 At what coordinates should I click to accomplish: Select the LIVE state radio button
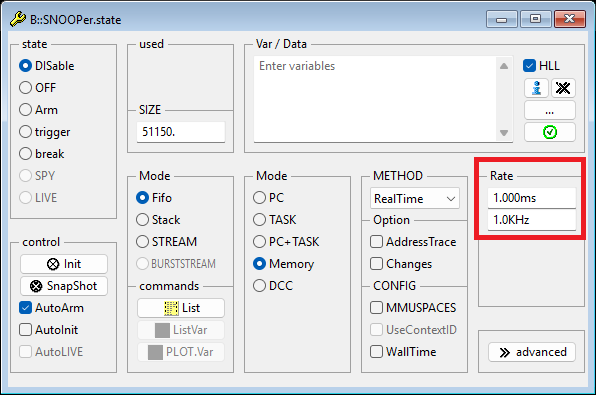[38, 198]
